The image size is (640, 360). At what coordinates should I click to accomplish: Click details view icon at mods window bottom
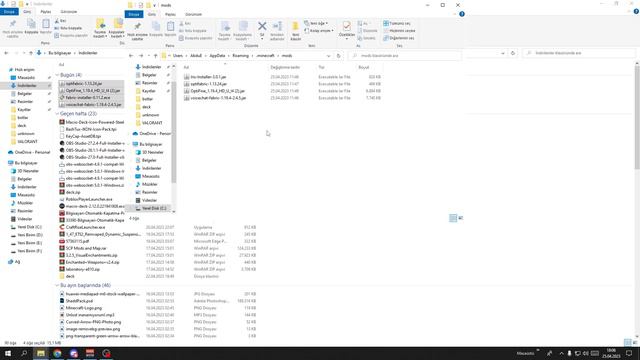coord(453,218)
